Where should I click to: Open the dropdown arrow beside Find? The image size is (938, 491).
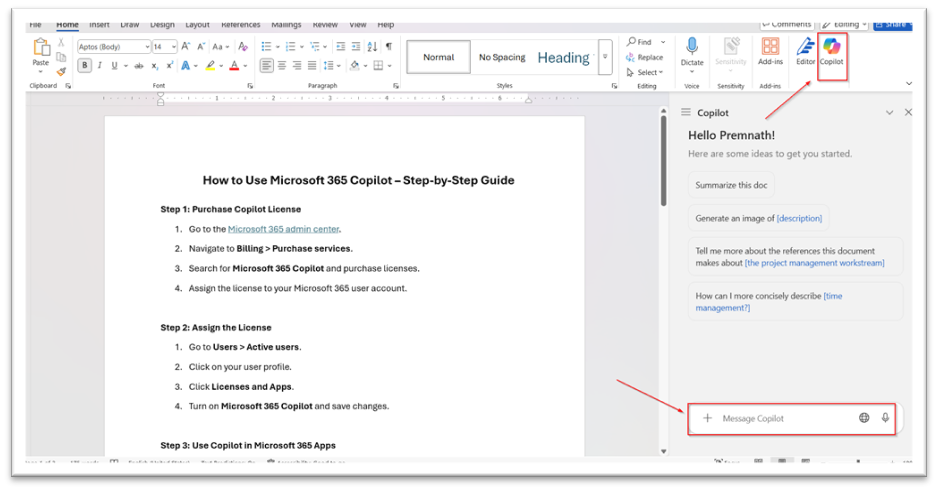(x=663, y=42)
